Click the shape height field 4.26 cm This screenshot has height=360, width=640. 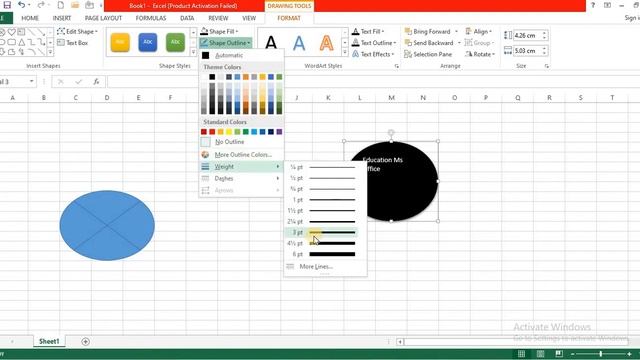click(x=527, y=36)
